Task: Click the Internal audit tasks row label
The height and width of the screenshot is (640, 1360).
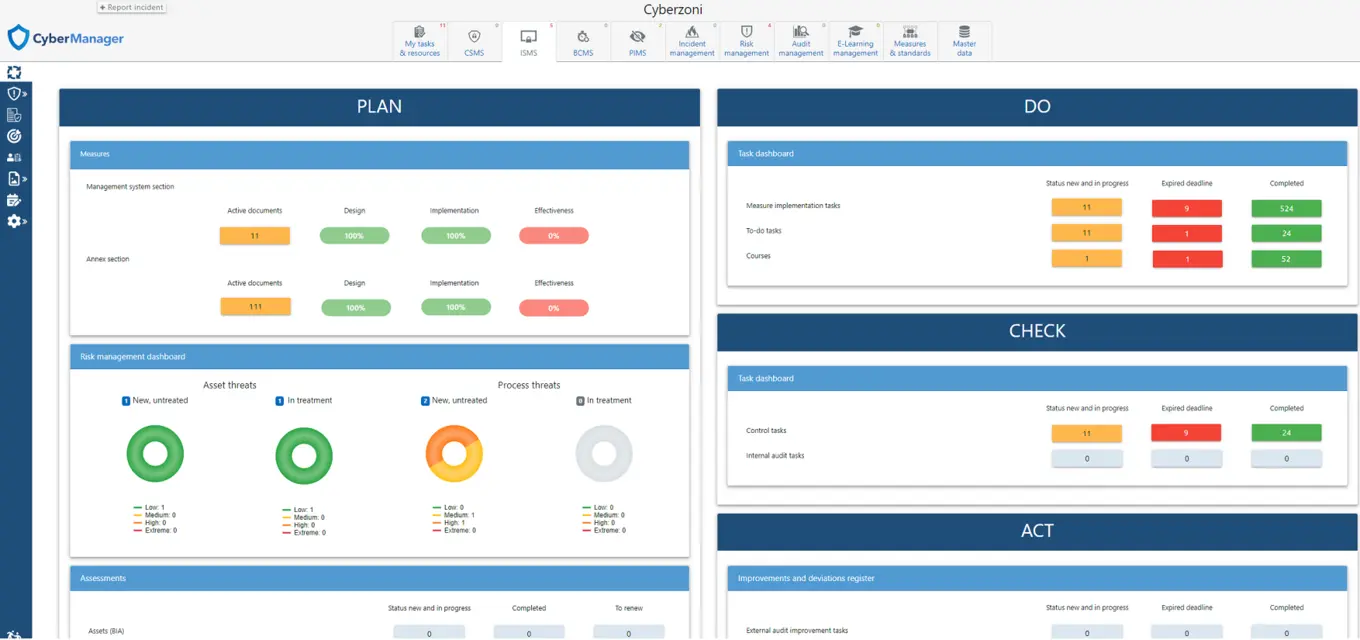Action: coord(775,456)
